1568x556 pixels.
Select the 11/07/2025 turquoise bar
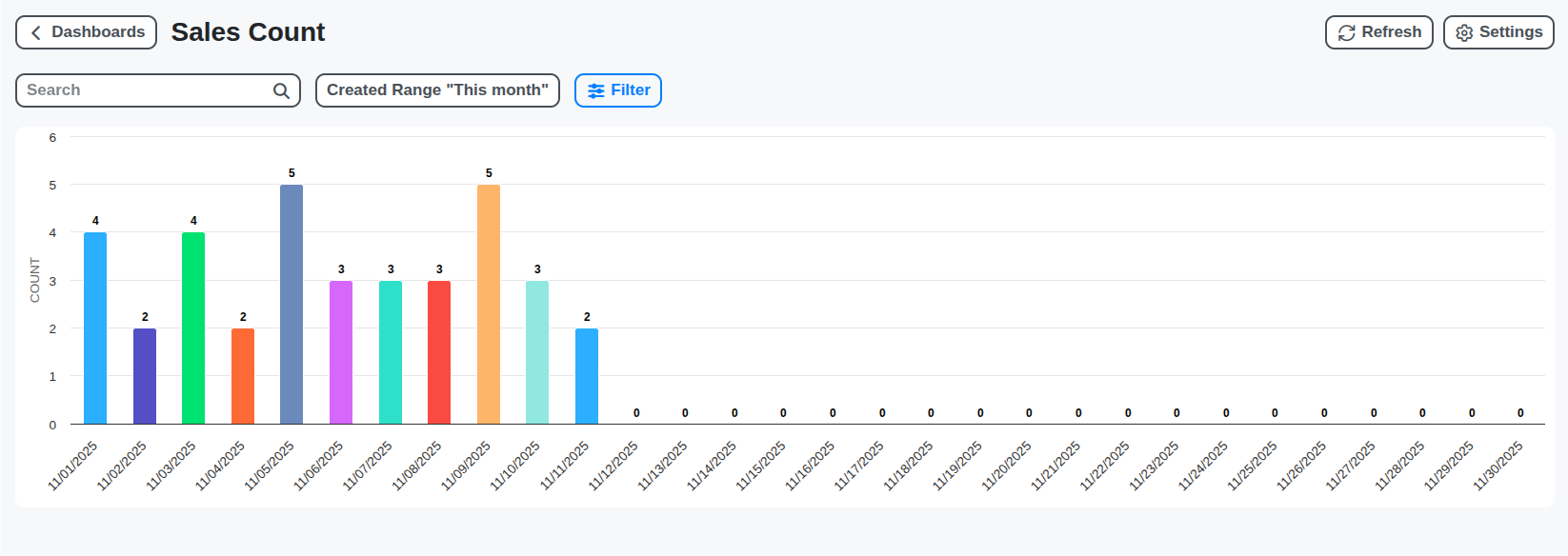click(x=391, y=352)
